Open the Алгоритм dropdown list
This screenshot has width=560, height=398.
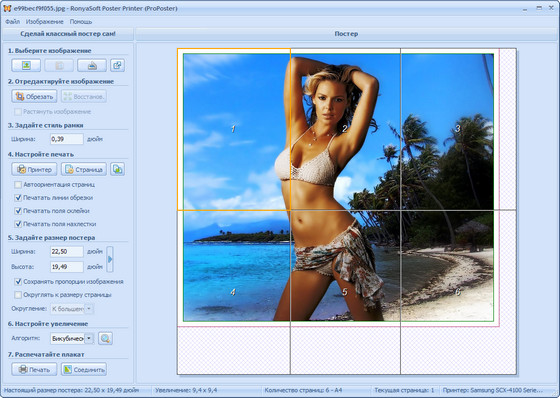(89, 338)
